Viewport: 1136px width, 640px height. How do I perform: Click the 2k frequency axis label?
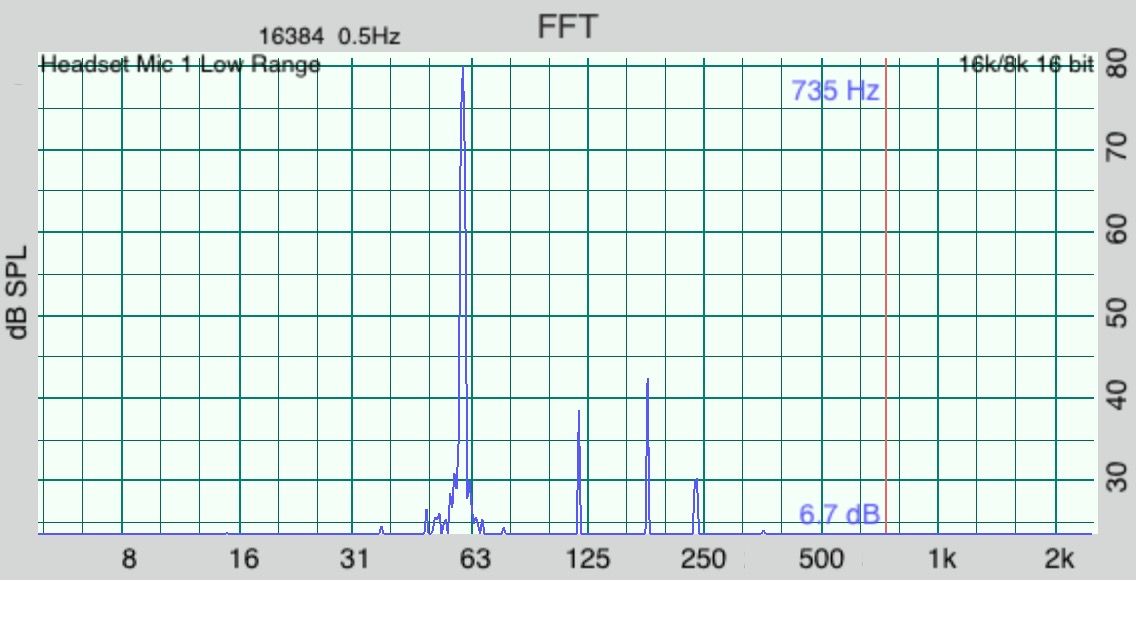(1059, 559)
